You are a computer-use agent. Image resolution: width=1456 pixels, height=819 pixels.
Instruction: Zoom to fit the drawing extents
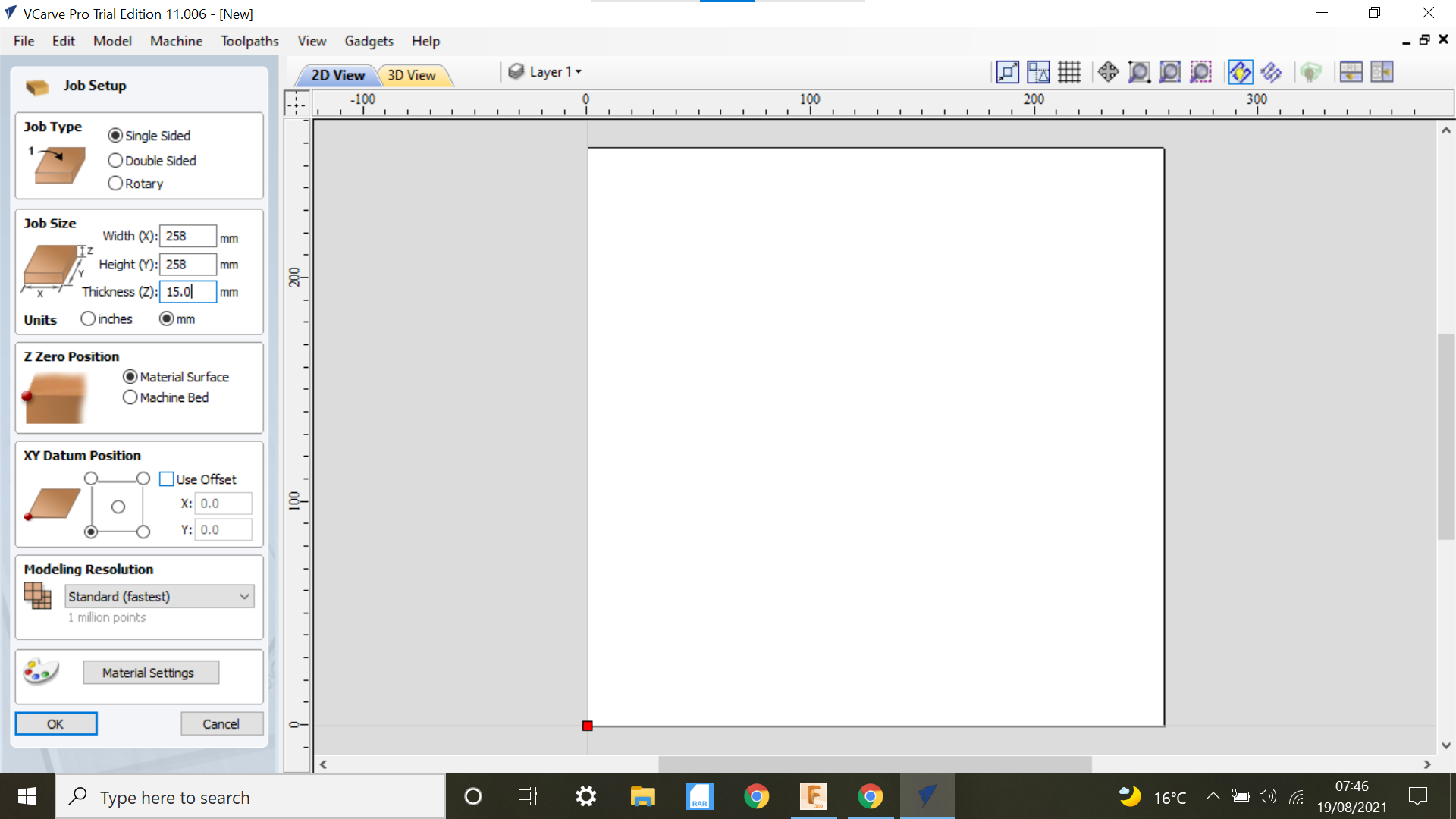[1169, 72]
